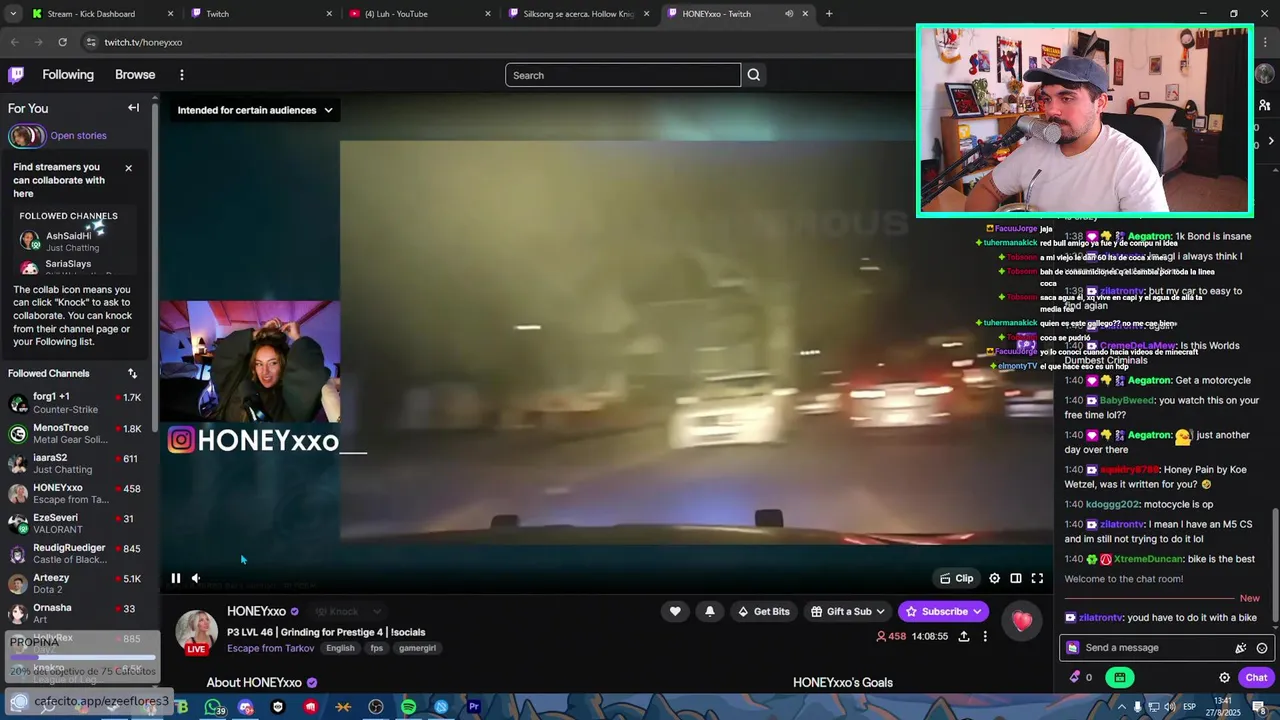Open the three-dot navigation menu beside Browse
Image resolution: width=1280 pixels, height=720 pixels.
pos(181,75)
